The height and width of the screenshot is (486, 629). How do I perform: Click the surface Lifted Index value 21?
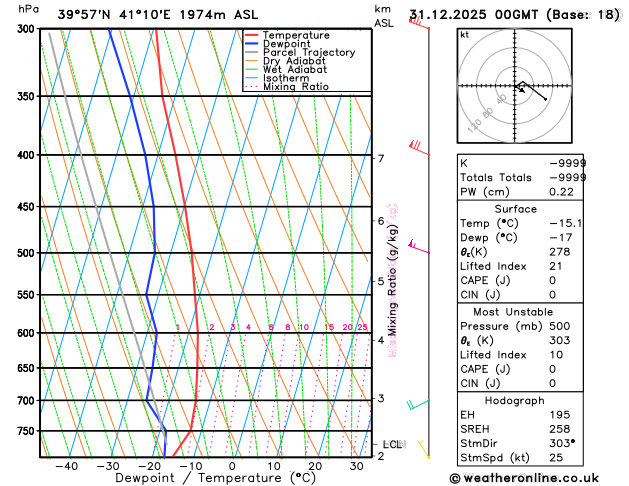556,266
